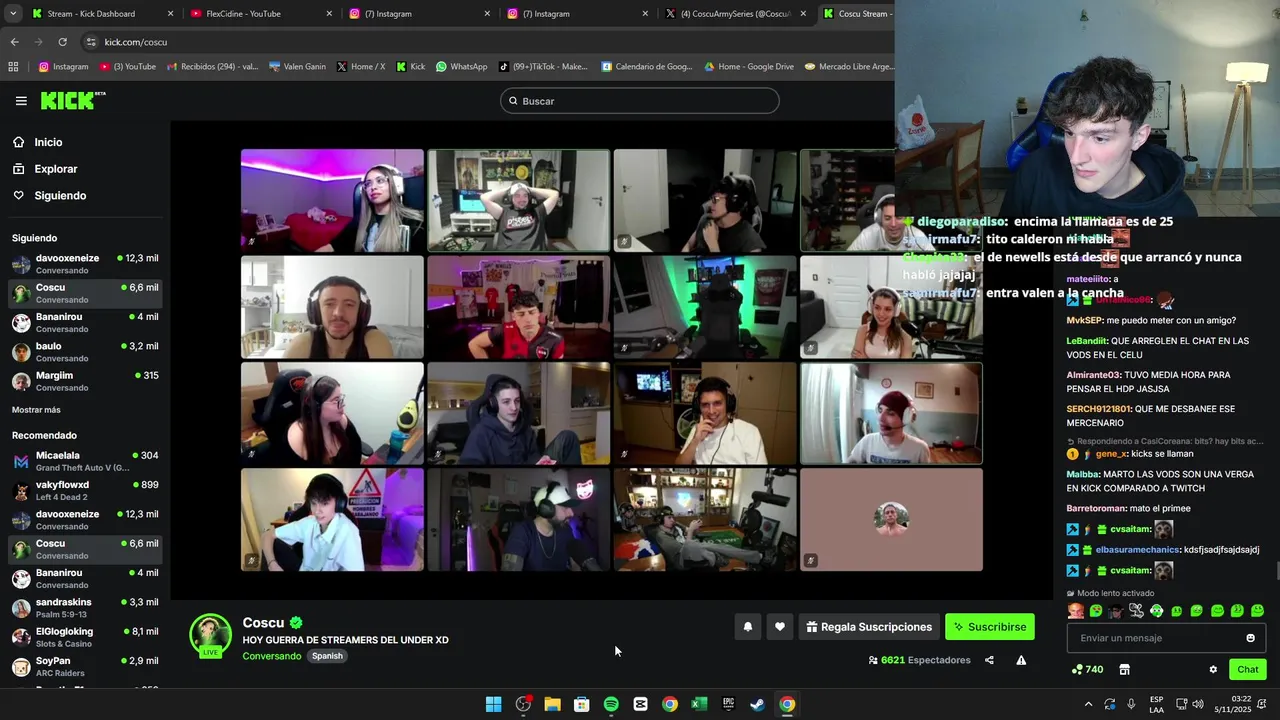Screen dimensions: 1280x720
Task: Open Spotify from the taskbar
Action: (611, 704)
